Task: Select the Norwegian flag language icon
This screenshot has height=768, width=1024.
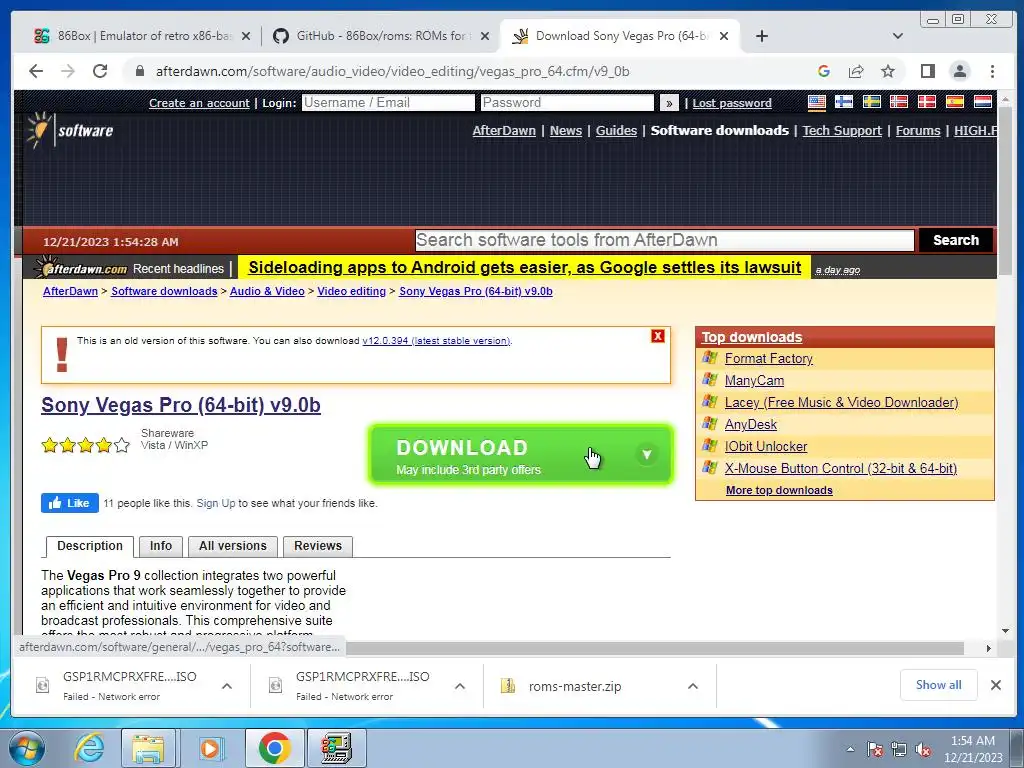Action: (899, 102)
